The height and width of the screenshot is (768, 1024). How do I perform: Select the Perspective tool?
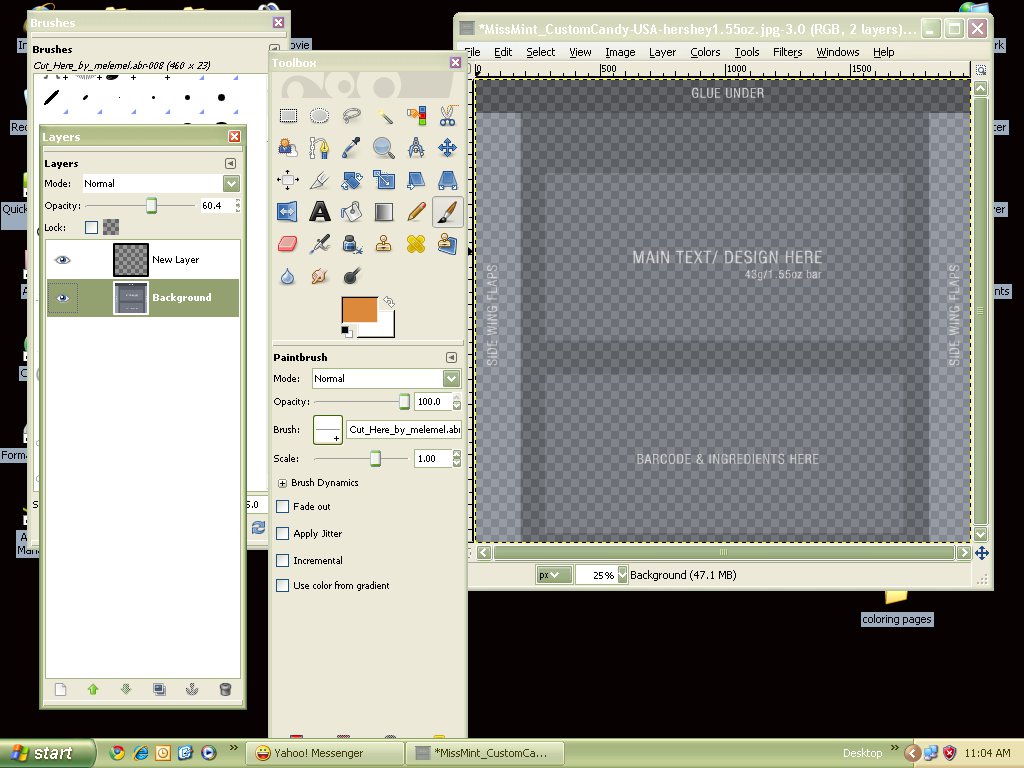pyautogui.click(x=447, y=180)
